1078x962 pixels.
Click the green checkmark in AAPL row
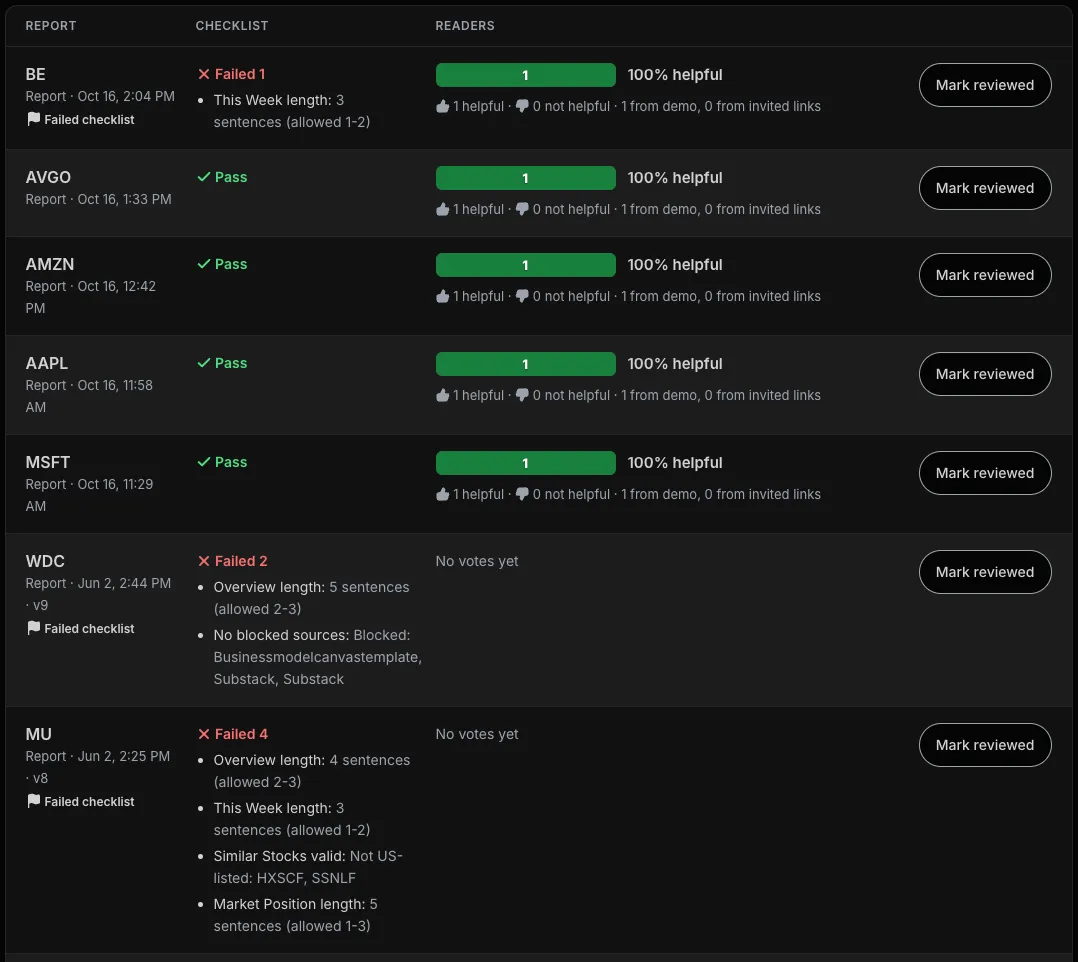coord(204,363)
